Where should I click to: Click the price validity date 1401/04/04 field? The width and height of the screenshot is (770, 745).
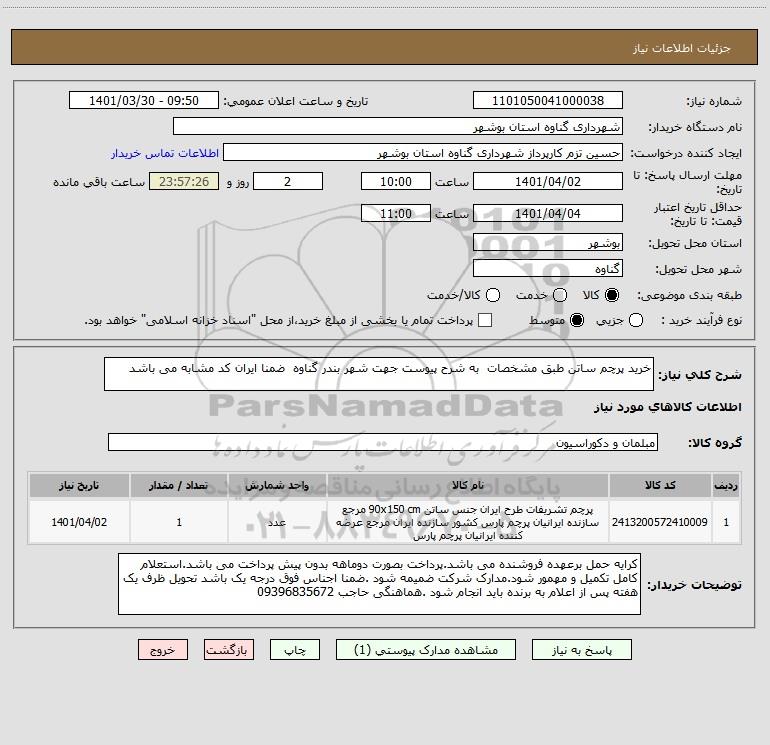tap(548, 213)
